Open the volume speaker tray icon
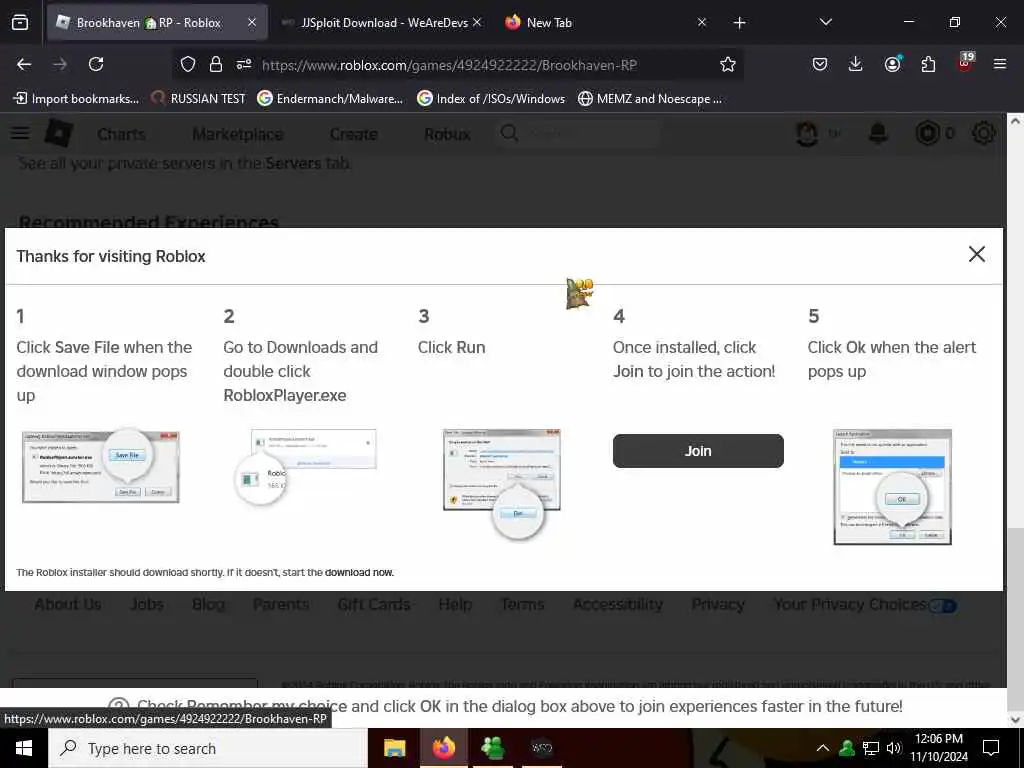1024x768 pixels. pos(893,748)
